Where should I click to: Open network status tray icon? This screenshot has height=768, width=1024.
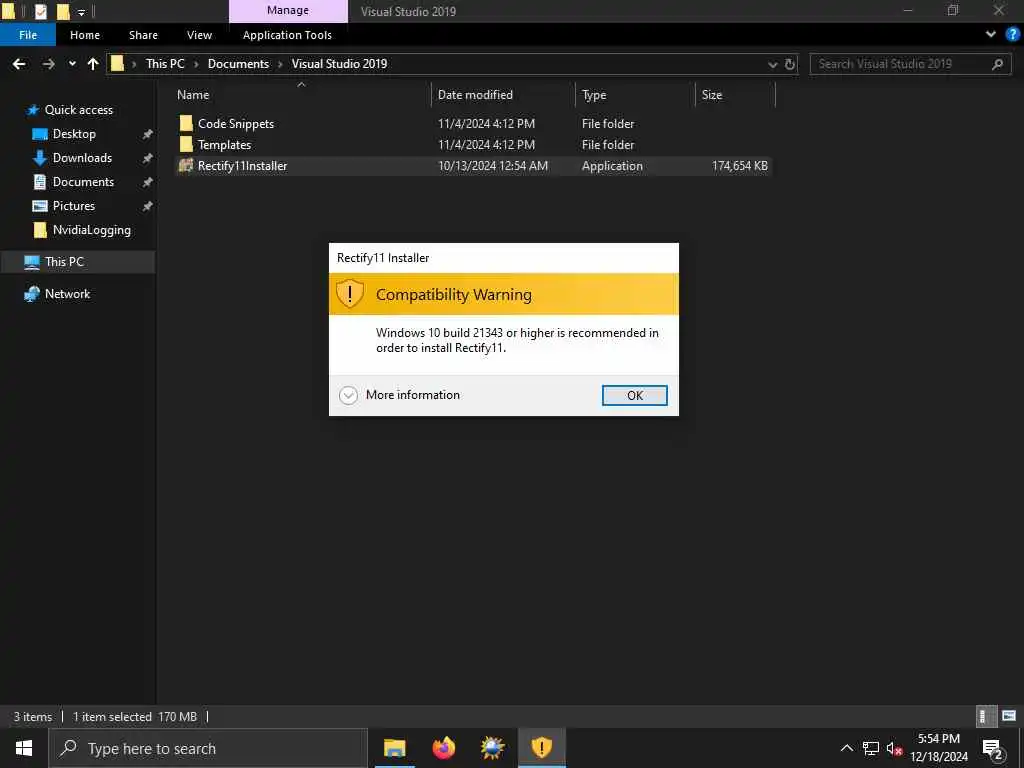point(871,748)
